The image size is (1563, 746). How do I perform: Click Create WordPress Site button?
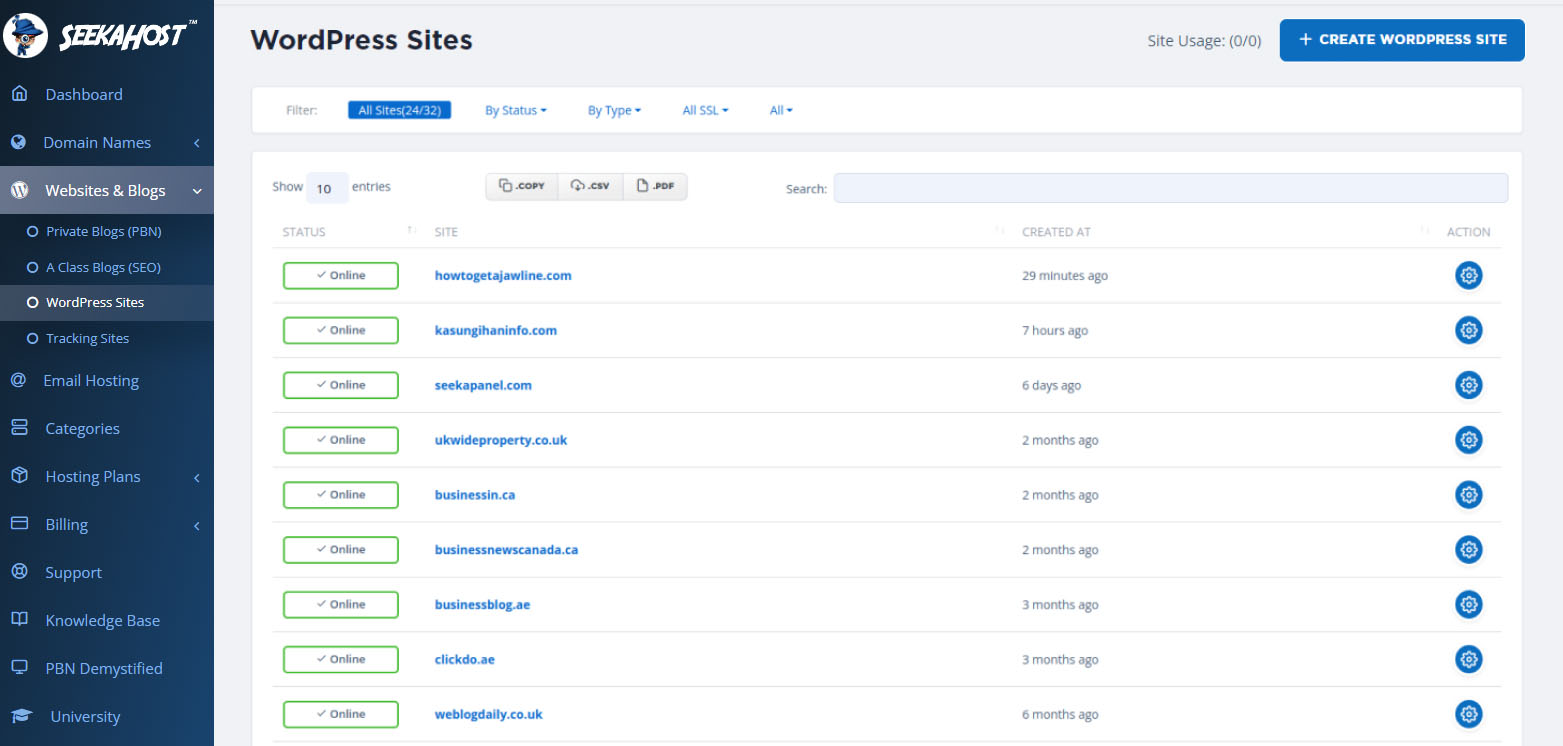point(1402,40)
